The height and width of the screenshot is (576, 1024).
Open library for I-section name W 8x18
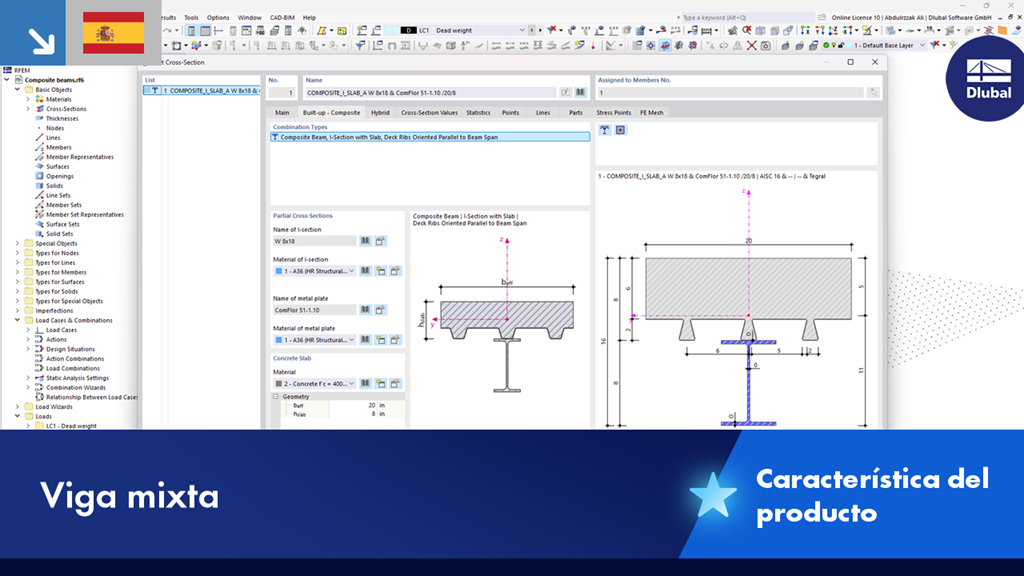point(365,241)
